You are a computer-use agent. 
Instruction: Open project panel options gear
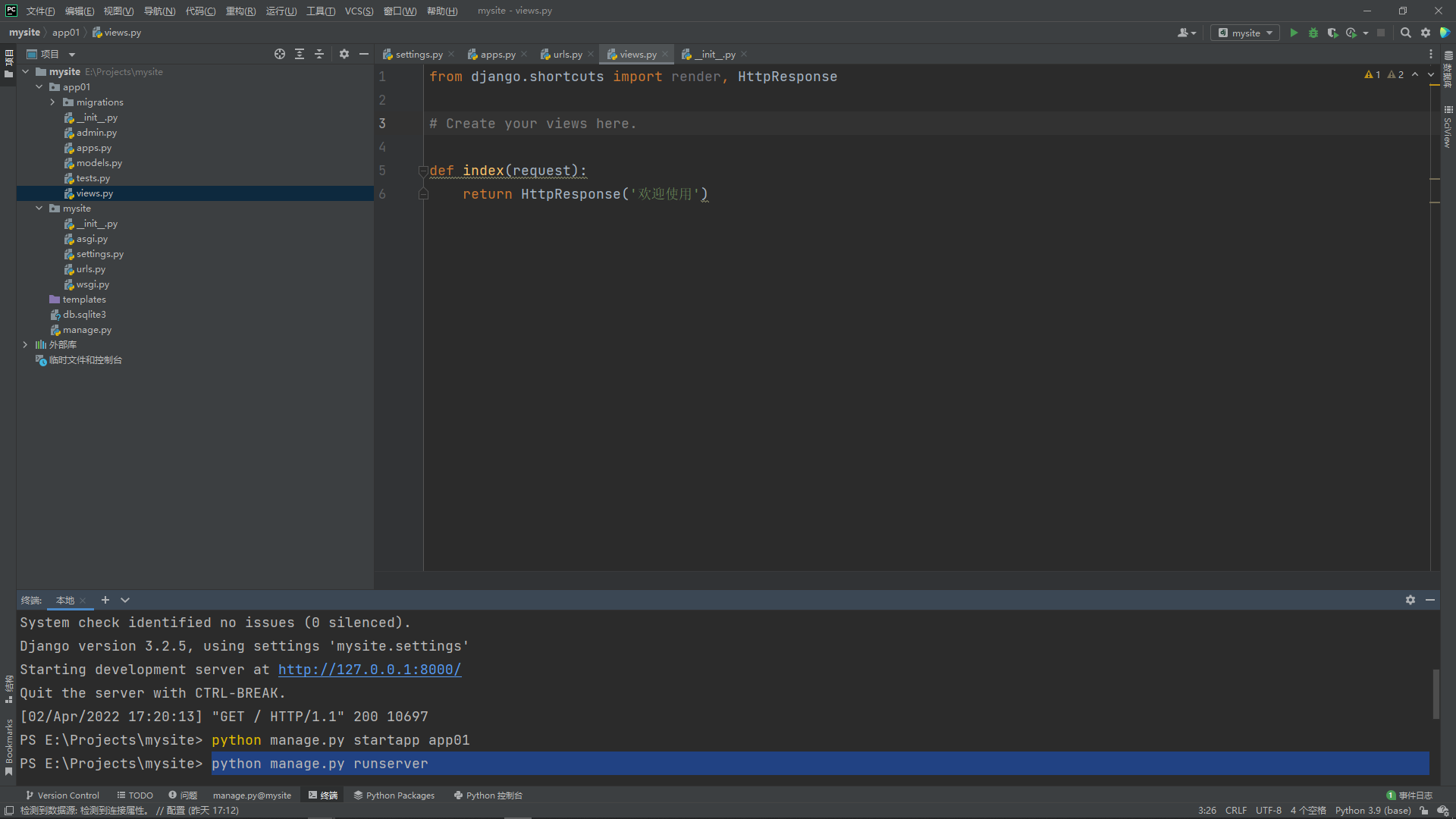tap(344, 54)
